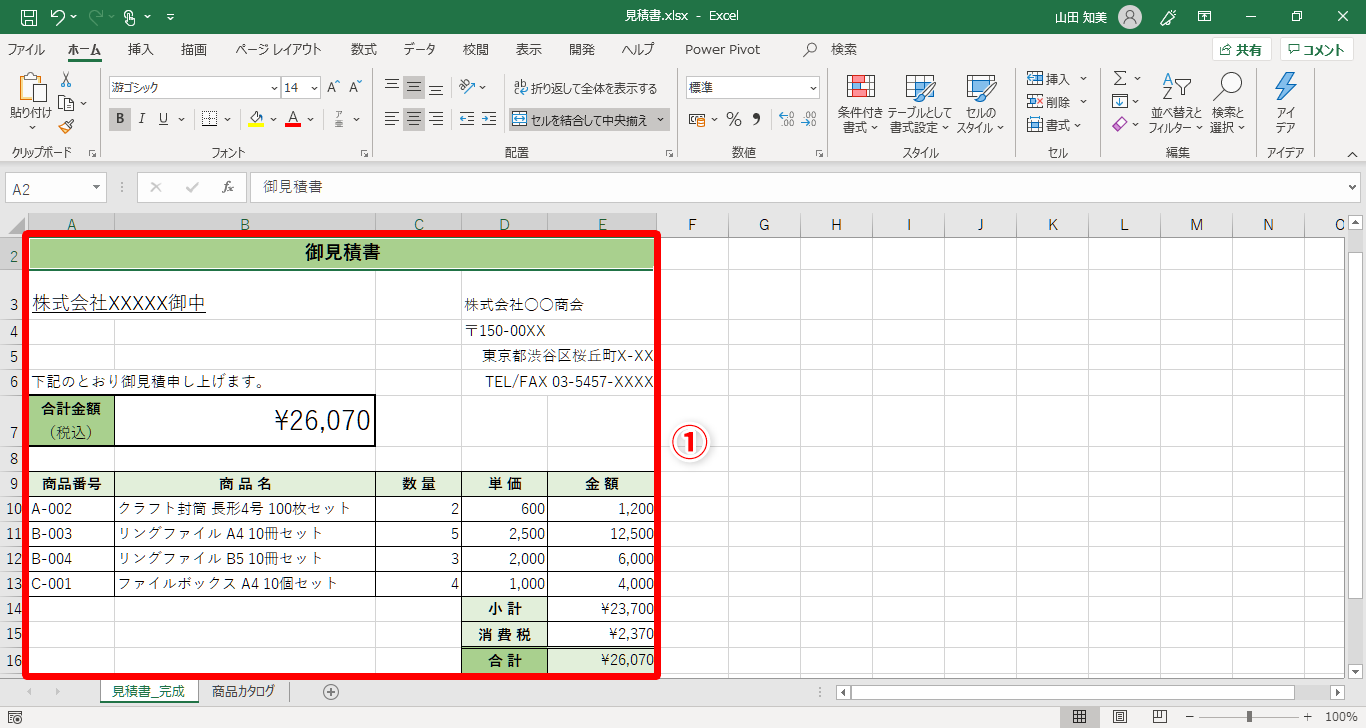Click the 書式 format cells button
This screenshot has height=728, width=1366.
(x=1050, y=125)
